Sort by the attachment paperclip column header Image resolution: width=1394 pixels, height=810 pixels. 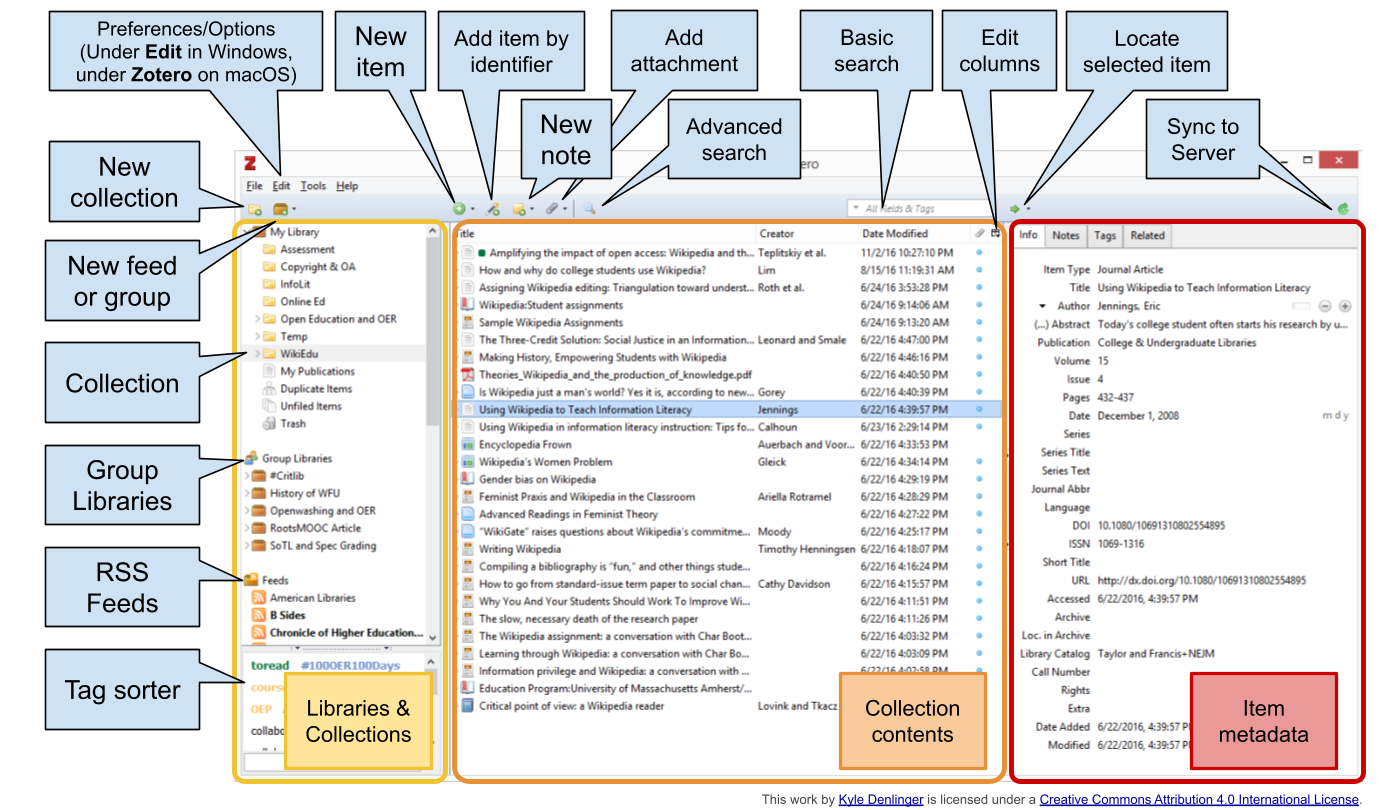(x=980, y=234)
